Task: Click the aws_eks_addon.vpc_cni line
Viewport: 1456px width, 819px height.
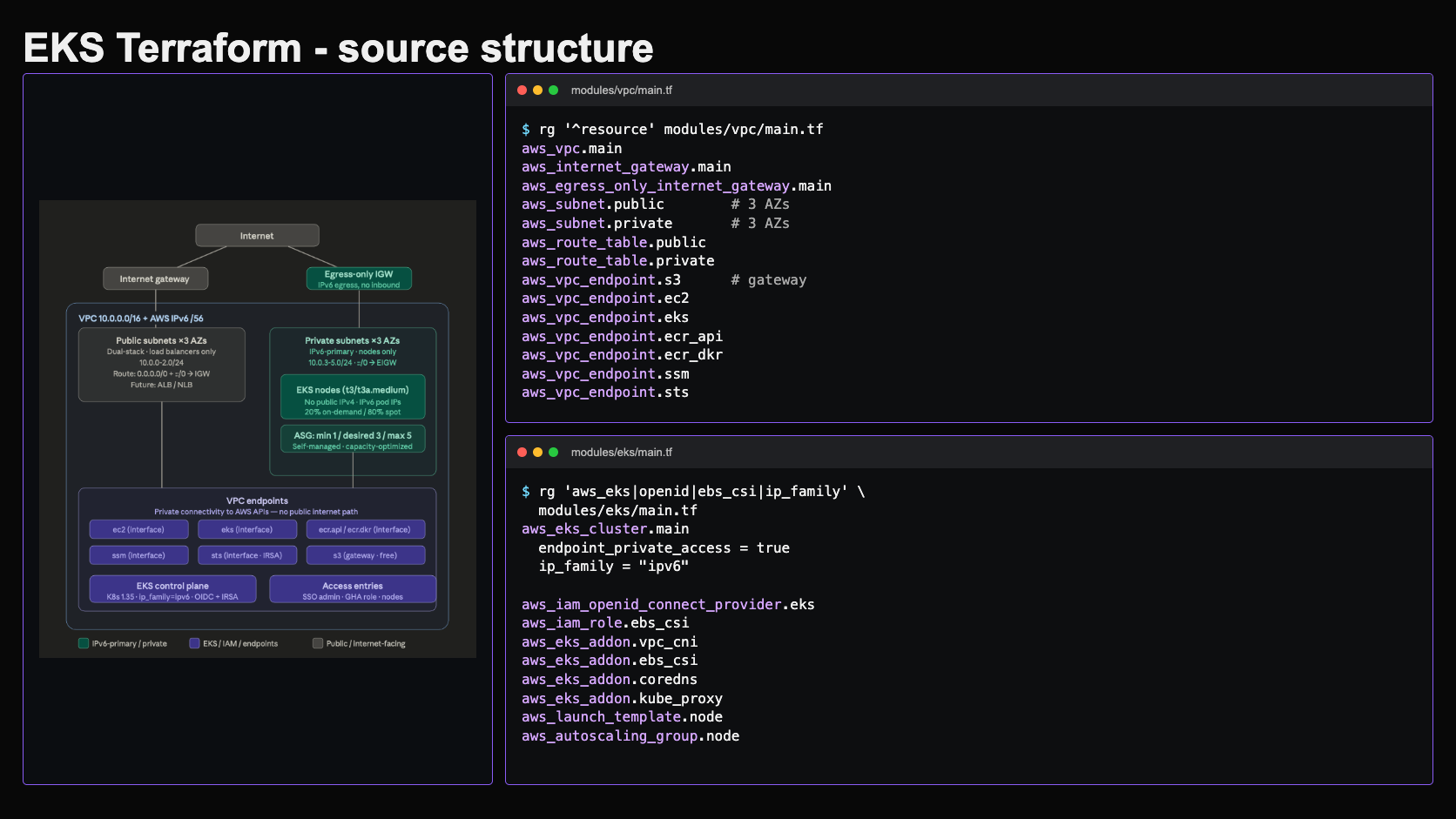Action: point(610,641)
